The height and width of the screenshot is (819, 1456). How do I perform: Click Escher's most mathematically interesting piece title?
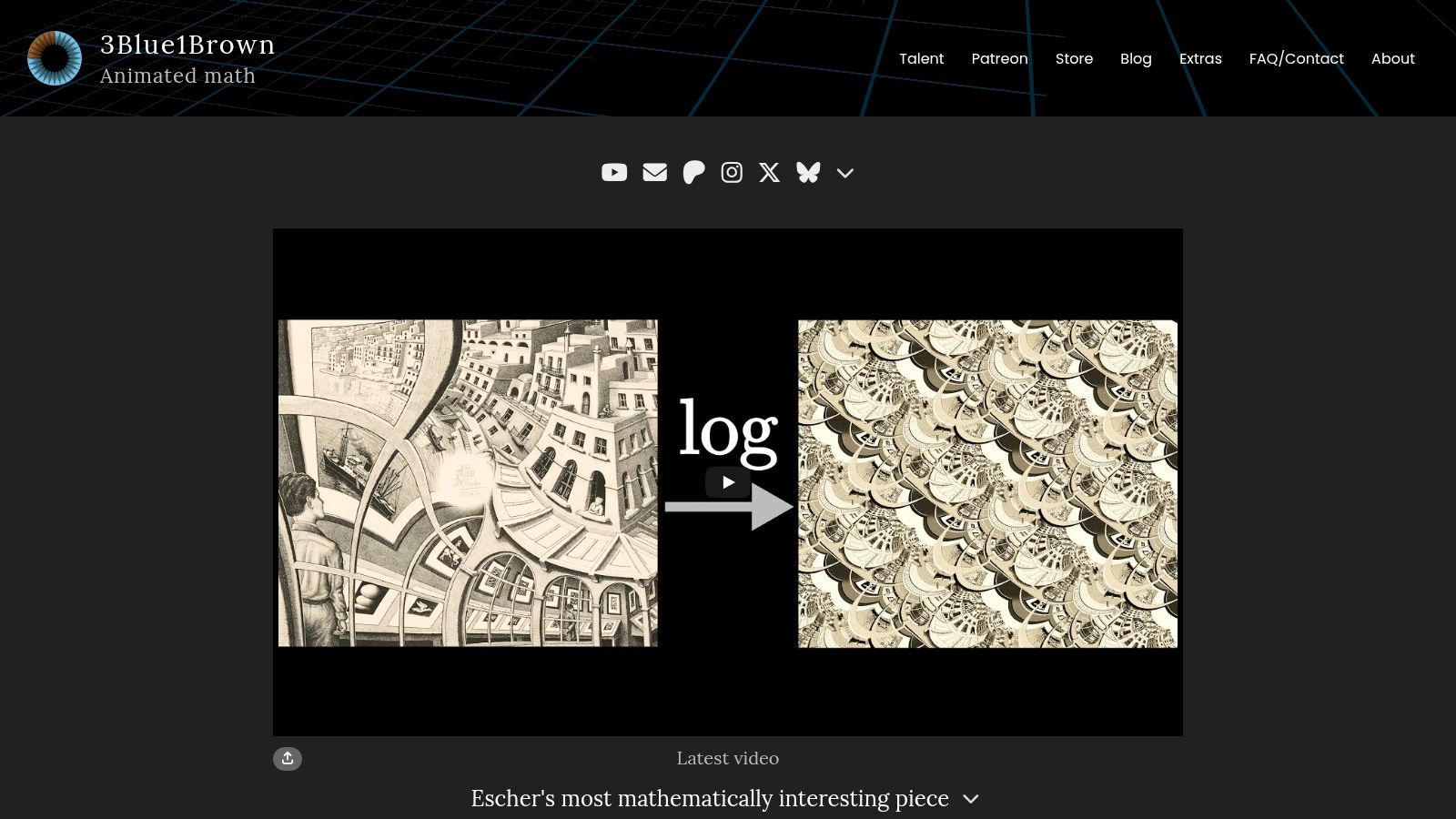point(710,798)
